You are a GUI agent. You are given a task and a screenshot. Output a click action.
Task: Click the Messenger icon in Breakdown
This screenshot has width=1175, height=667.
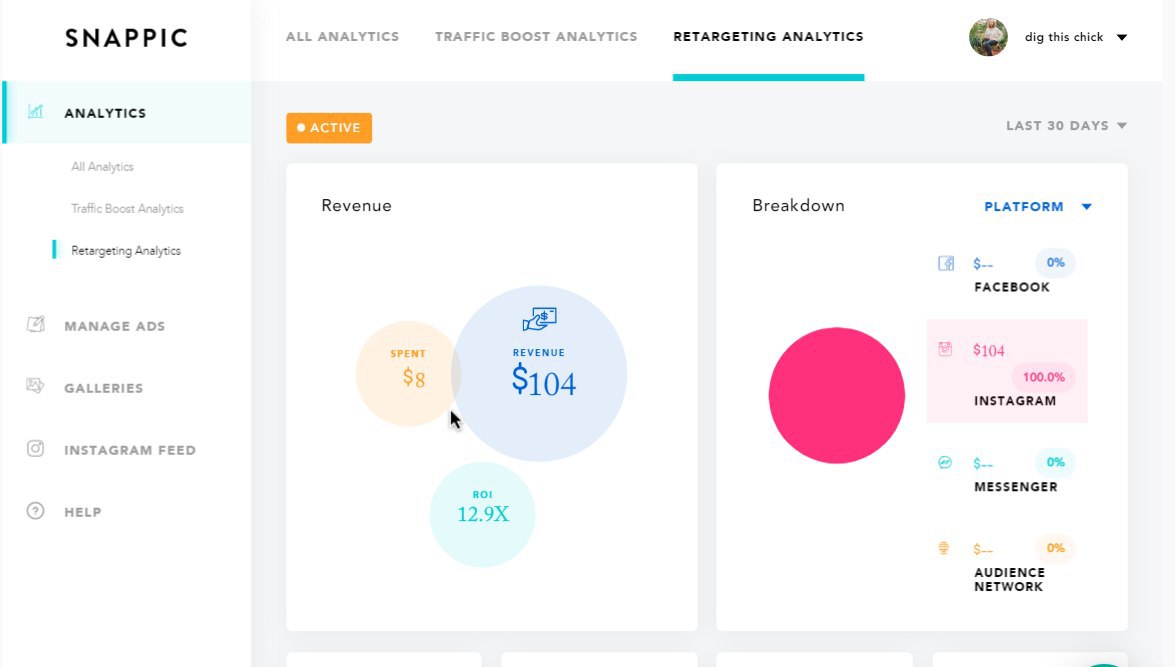pos(945,463)
